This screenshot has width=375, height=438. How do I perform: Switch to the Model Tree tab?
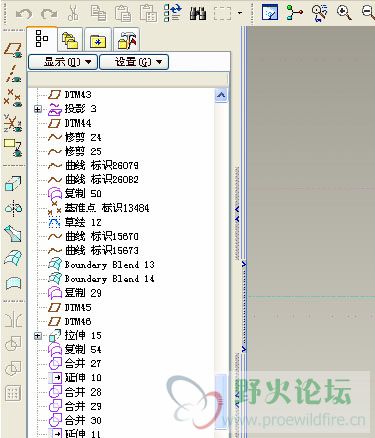pyautogui.click(x=42, y=39)
